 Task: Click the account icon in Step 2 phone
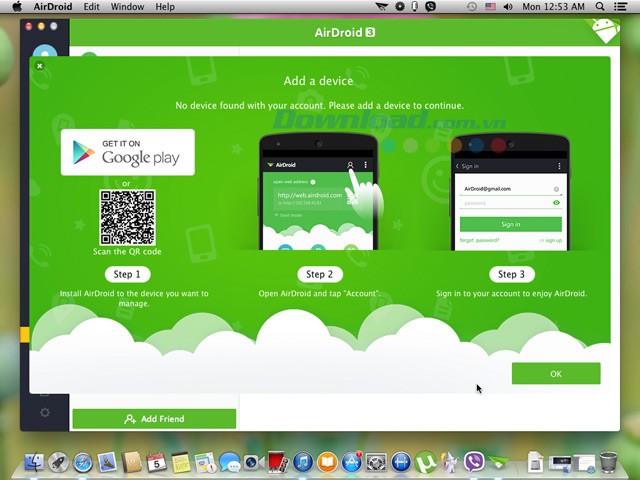pyautogui.click(x=350, y=165)
